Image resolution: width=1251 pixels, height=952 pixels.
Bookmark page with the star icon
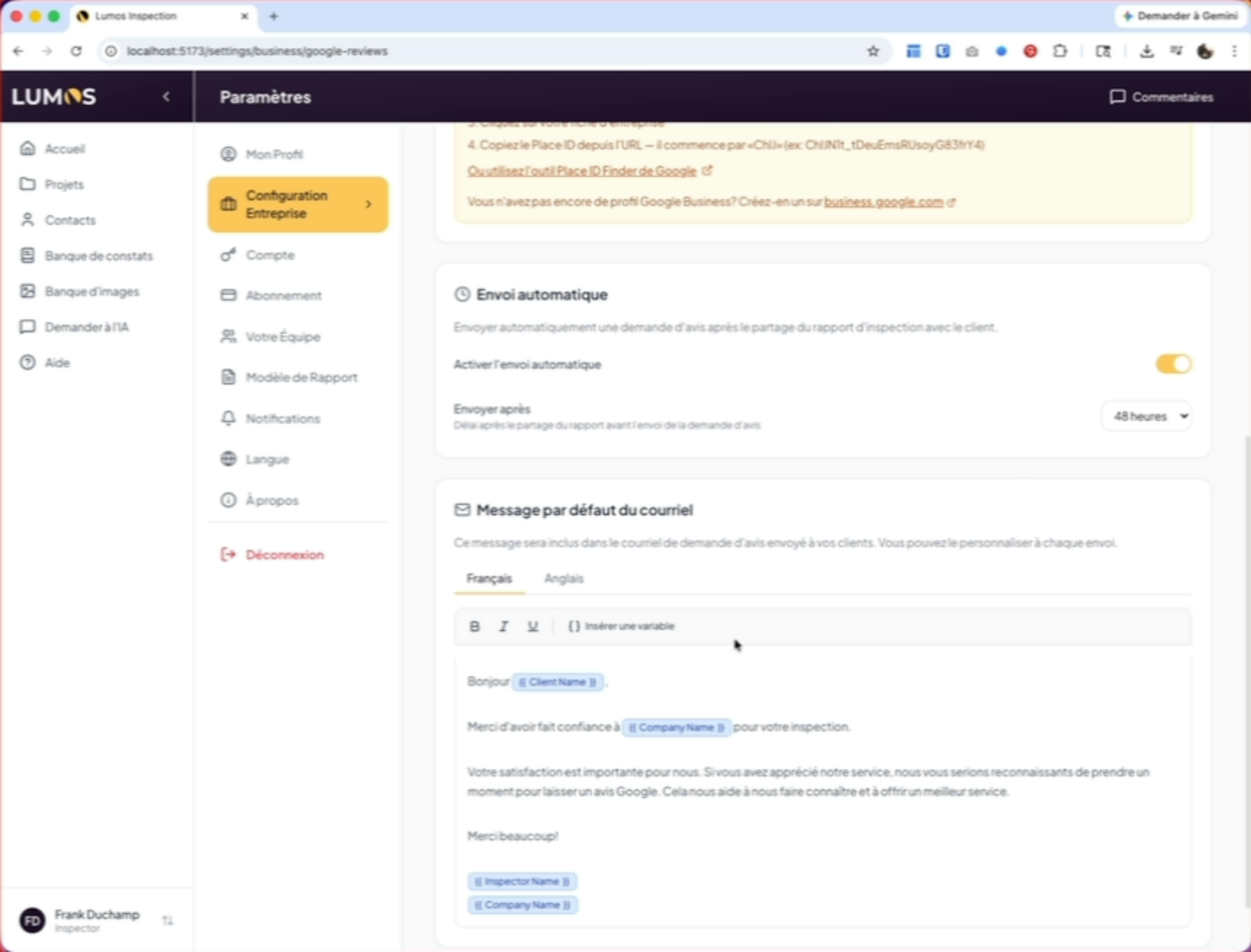pyautogui.click(x=873, y=51)
